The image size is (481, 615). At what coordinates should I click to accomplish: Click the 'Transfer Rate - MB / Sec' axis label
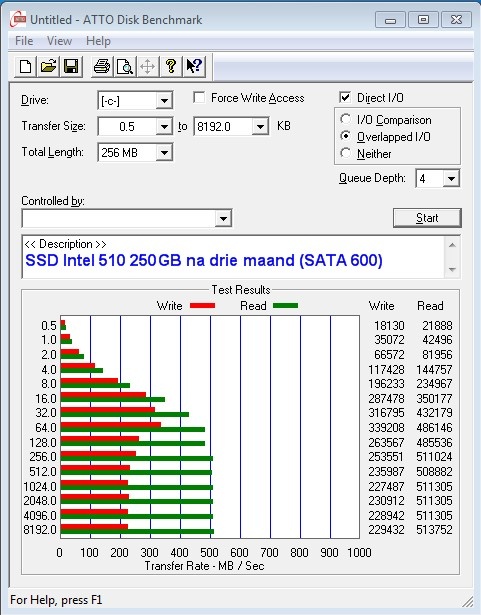pos(204,566)
